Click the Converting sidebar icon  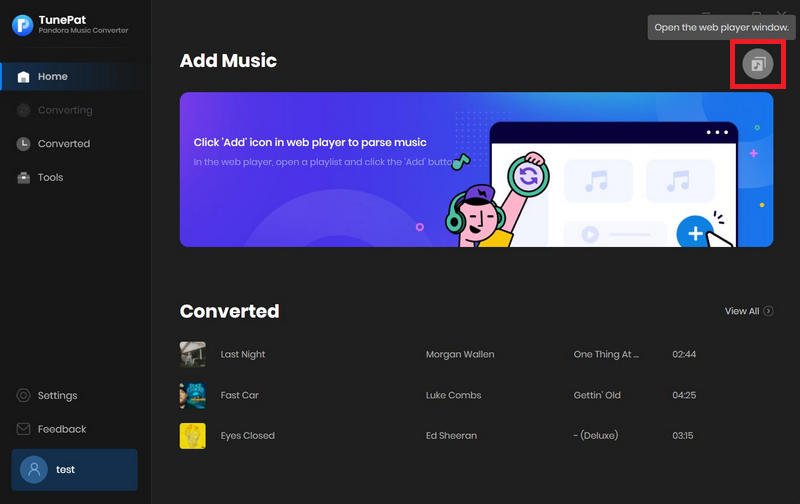23,110
